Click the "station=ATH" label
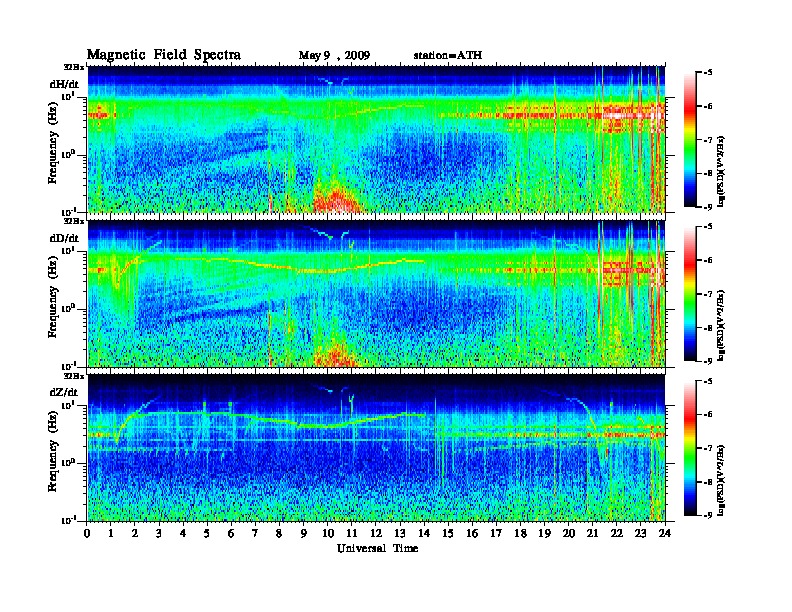This screenshot has height=612, width=792. pos(448,55)
